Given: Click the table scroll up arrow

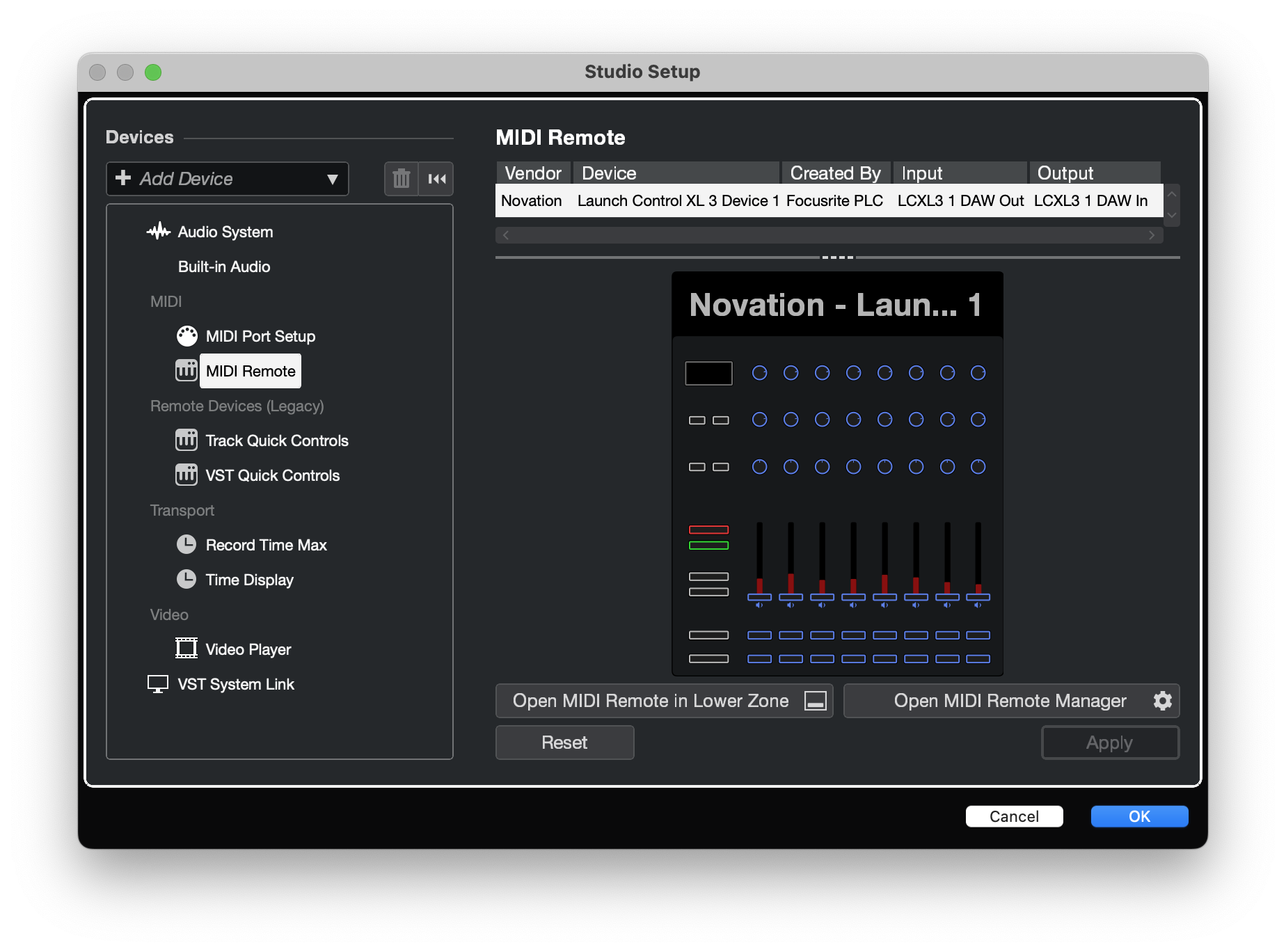Looking at the screenshot, I should pos(1172,194).
